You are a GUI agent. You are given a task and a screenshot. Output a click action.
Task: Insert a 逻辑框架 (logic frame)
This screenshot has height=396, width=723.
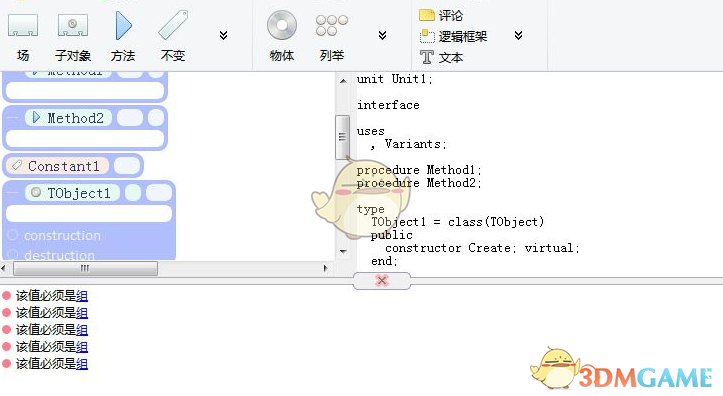pos(453,36)
